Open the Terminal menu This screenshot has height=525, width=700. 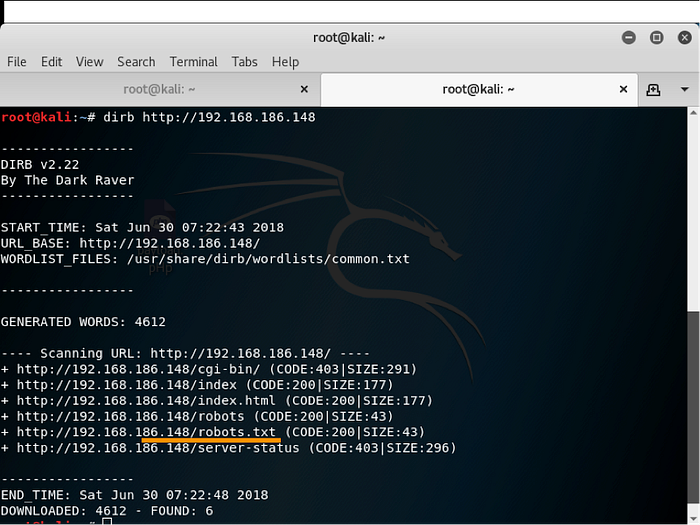(193, 62)
